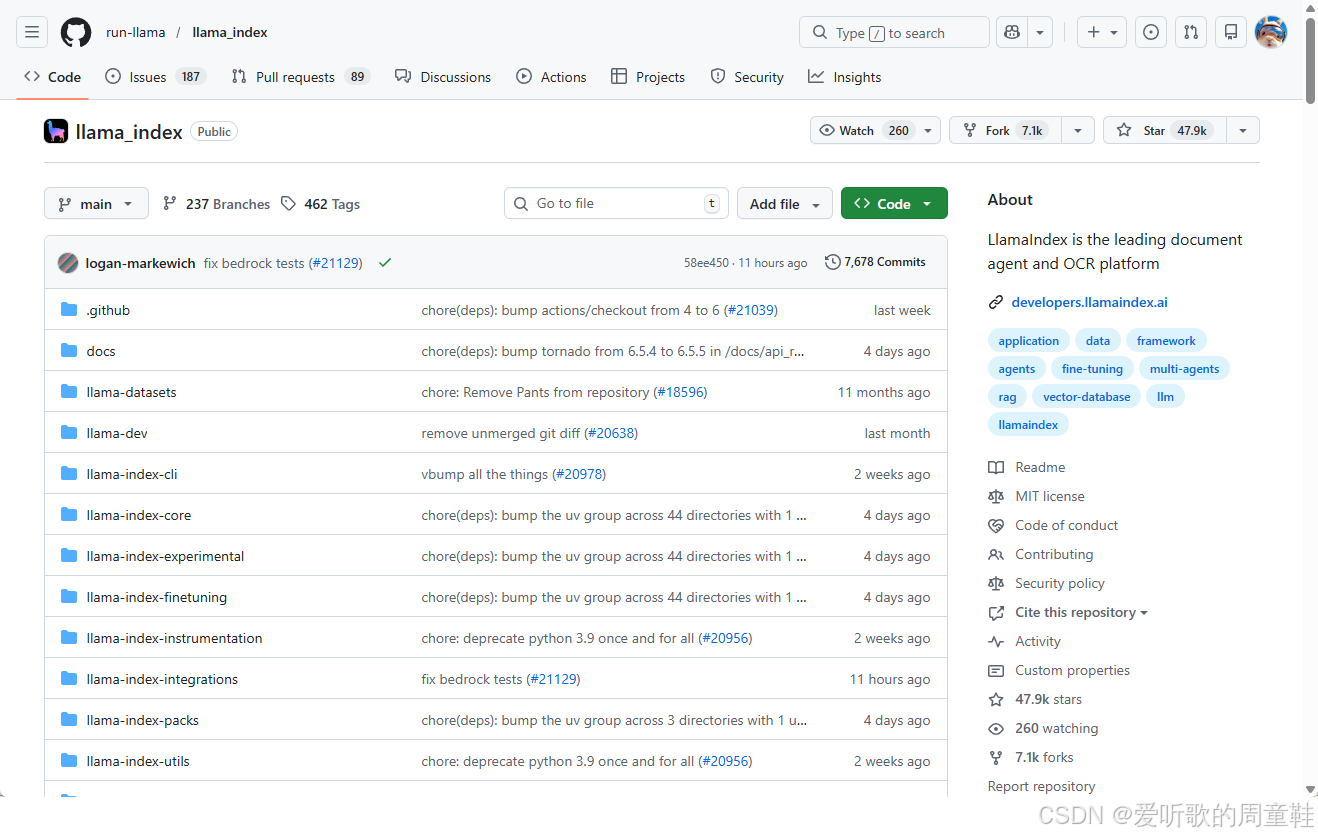Open the Actions tab
1318x837 pixels.
(551, 77)
